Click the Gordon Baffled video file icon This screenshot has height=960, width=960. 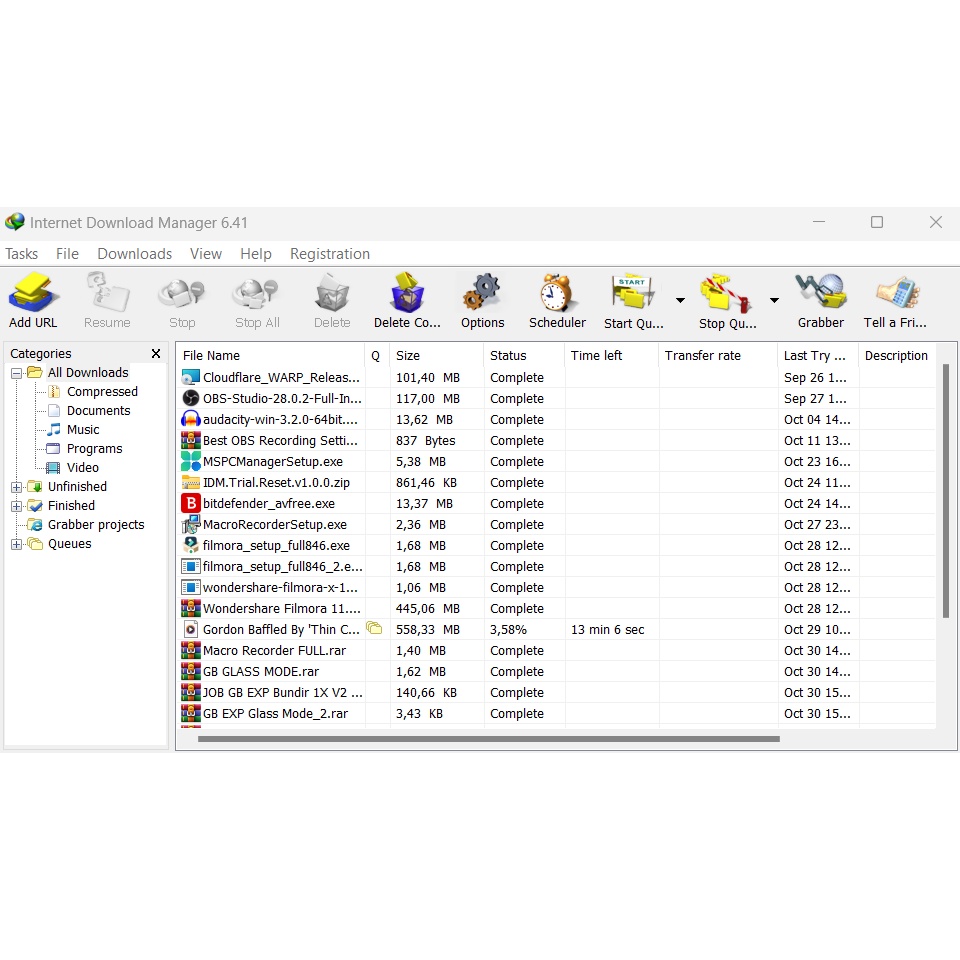pyautogui.click(x=191, y=629)
